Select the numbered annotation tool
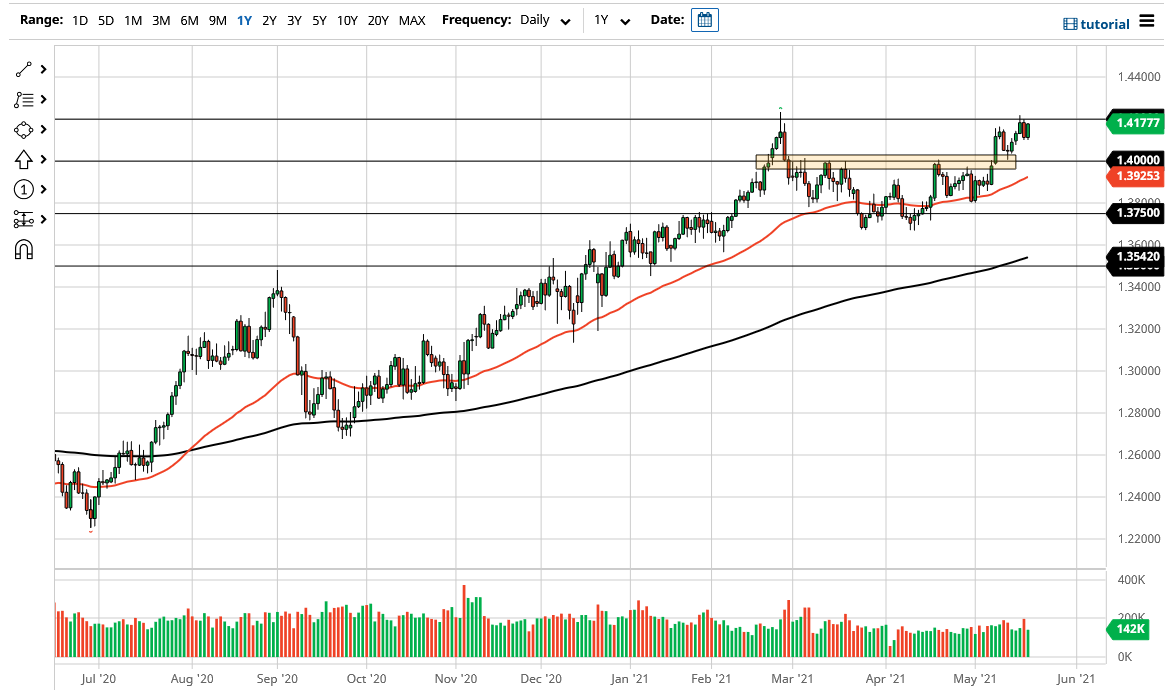1168x697 pixels. click(22, 189)
